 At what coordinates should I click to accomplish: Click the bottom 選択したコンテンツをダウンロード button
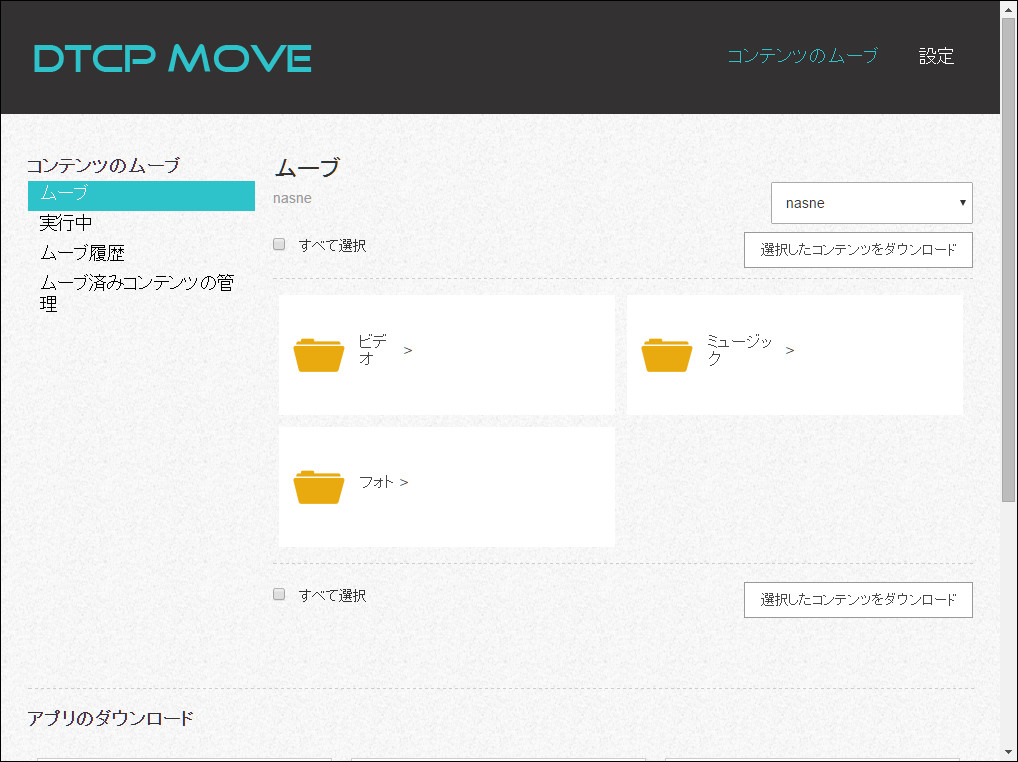(x=858, y=600)
